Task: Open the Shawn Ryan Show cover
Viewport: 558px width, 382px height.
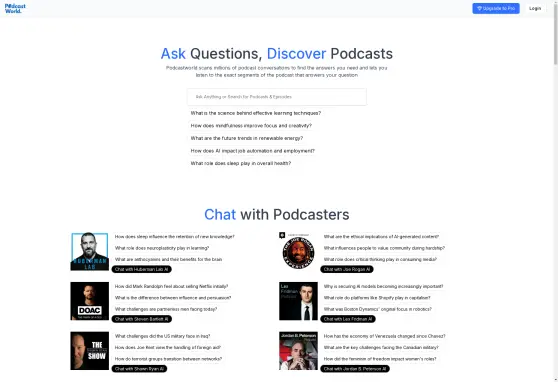Action: coord(90,351)
